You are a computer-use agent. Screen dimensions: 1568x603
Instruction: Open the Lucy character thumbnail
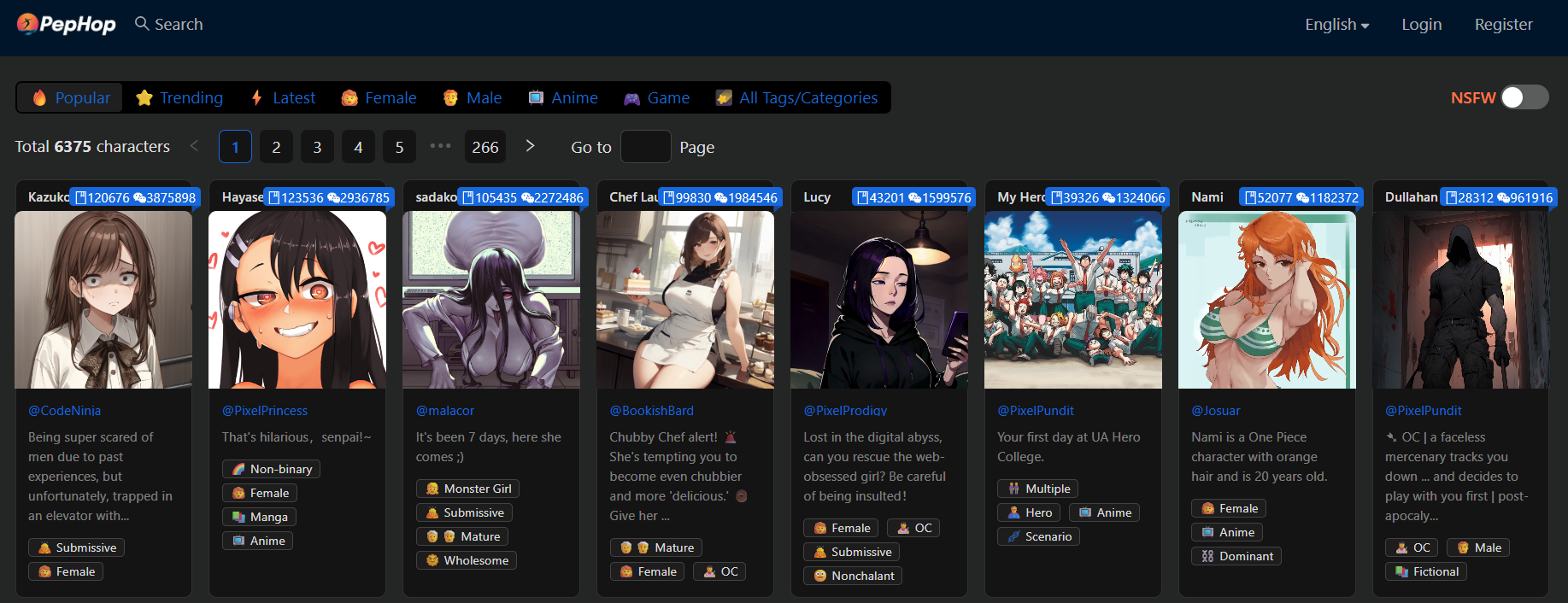pos(879,300)
